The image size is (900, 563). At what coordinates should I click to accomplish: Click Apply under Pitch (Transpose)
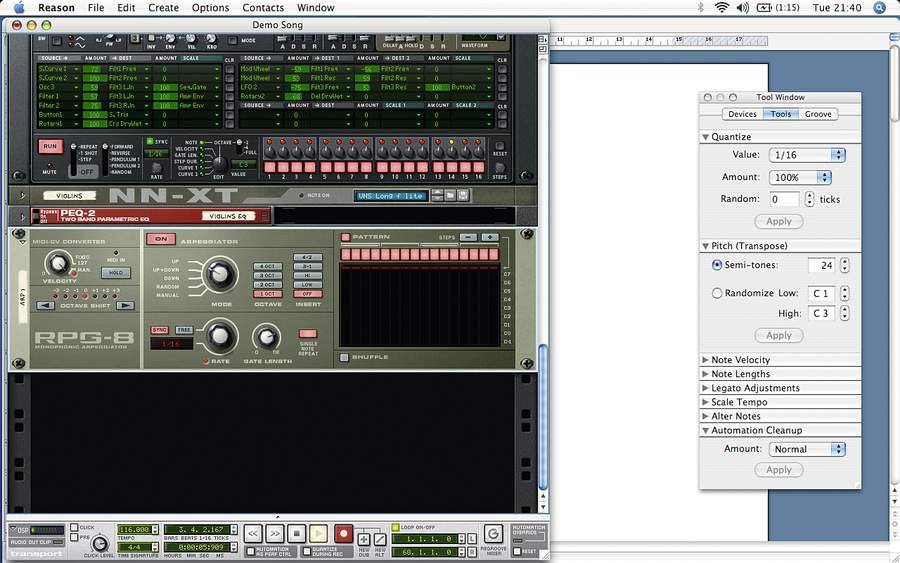pos(779,335)
